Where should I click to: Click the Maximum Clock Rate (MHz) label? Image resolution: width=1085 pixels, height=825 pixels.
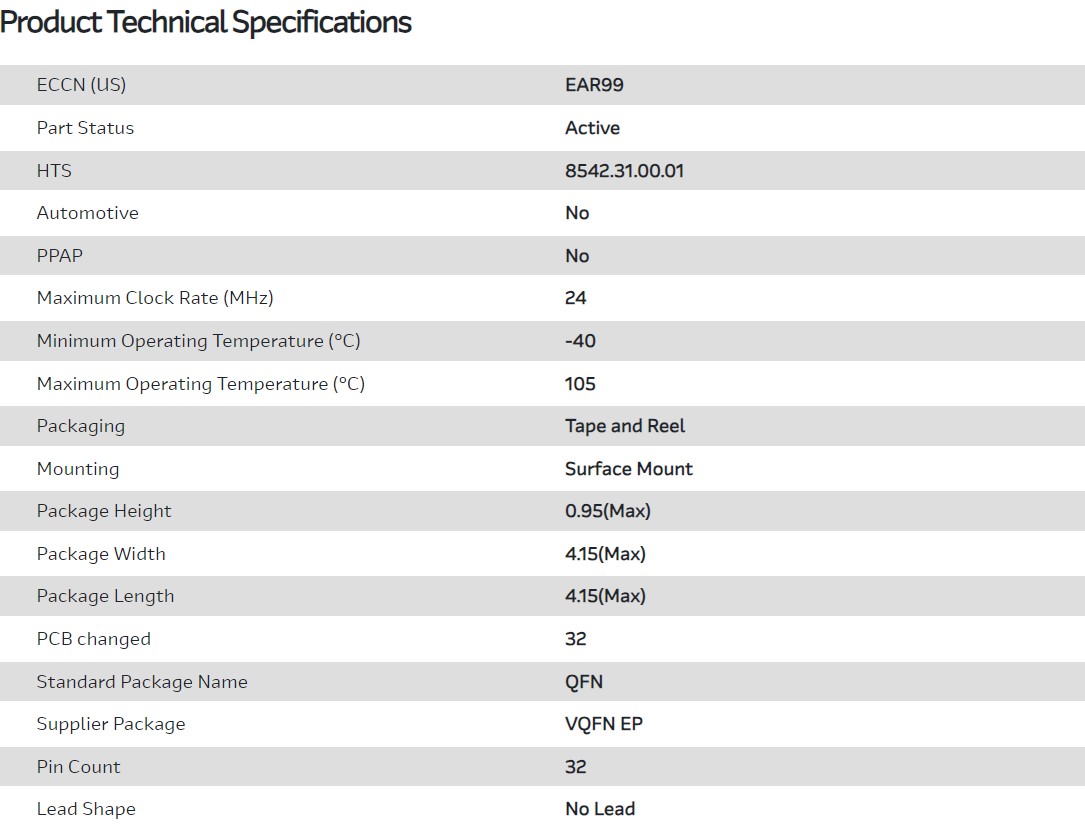155,298
